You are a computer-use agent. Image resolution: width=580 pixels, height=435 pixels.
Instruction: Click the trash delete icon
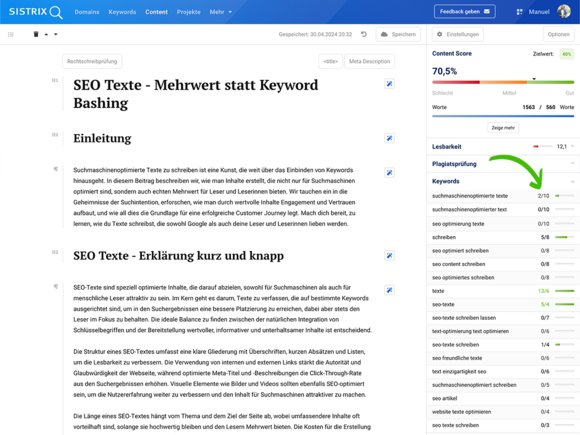click(x=36, y=34)
